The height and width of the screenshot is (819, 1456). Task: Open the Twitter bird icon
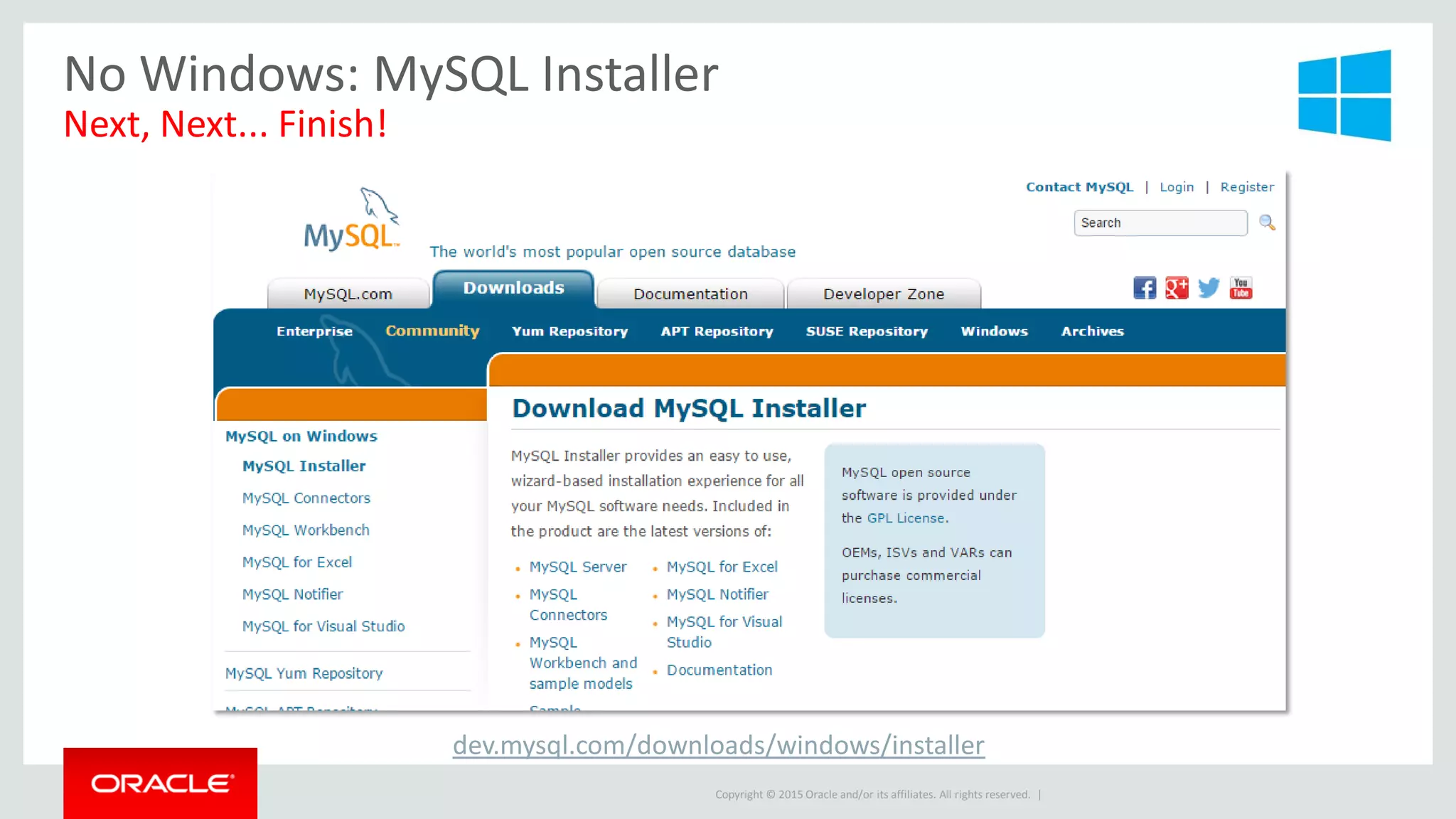(x=1209, y=288)
